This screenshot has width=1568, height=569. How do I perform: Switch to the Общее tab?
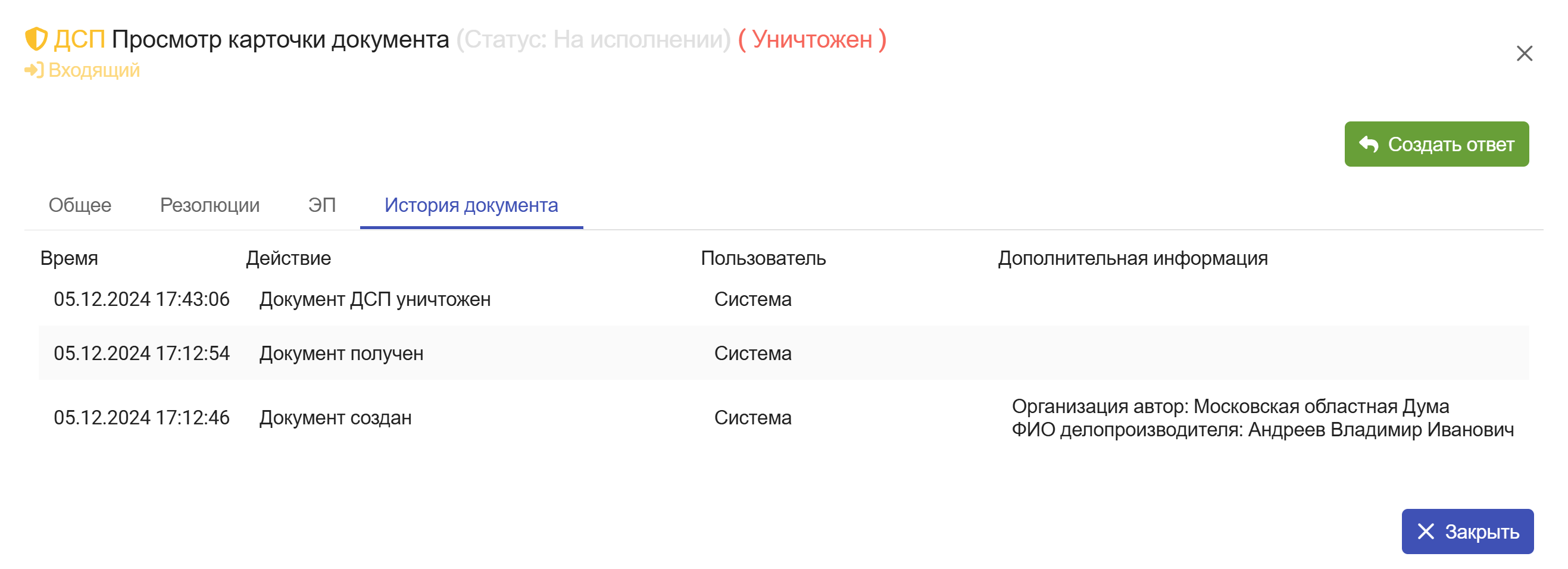[x=80, y=205]
